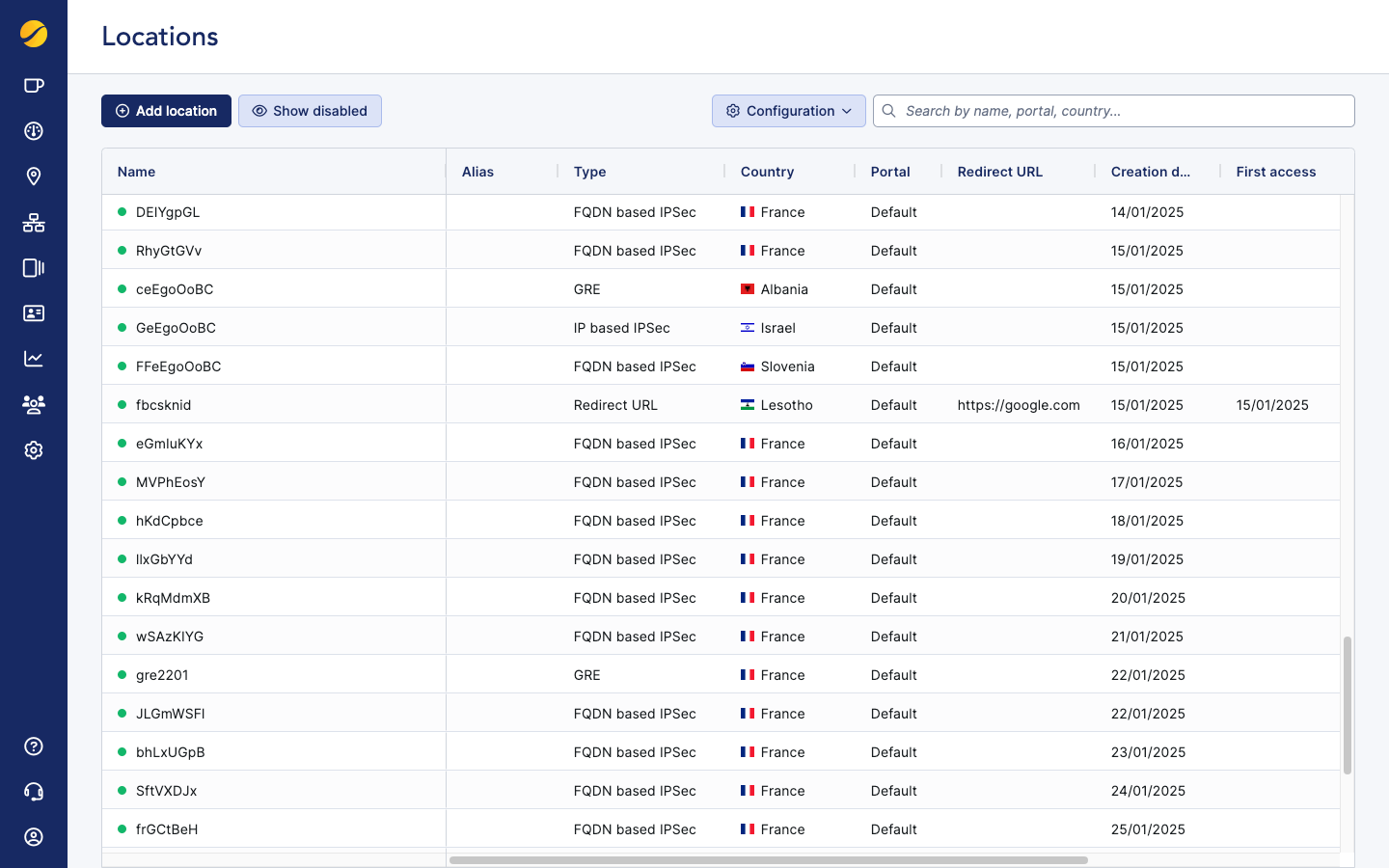1389x868 pixels.
Task: Click the dashboard gauge icon in sidebar
Action: click(x=34, y=131)
